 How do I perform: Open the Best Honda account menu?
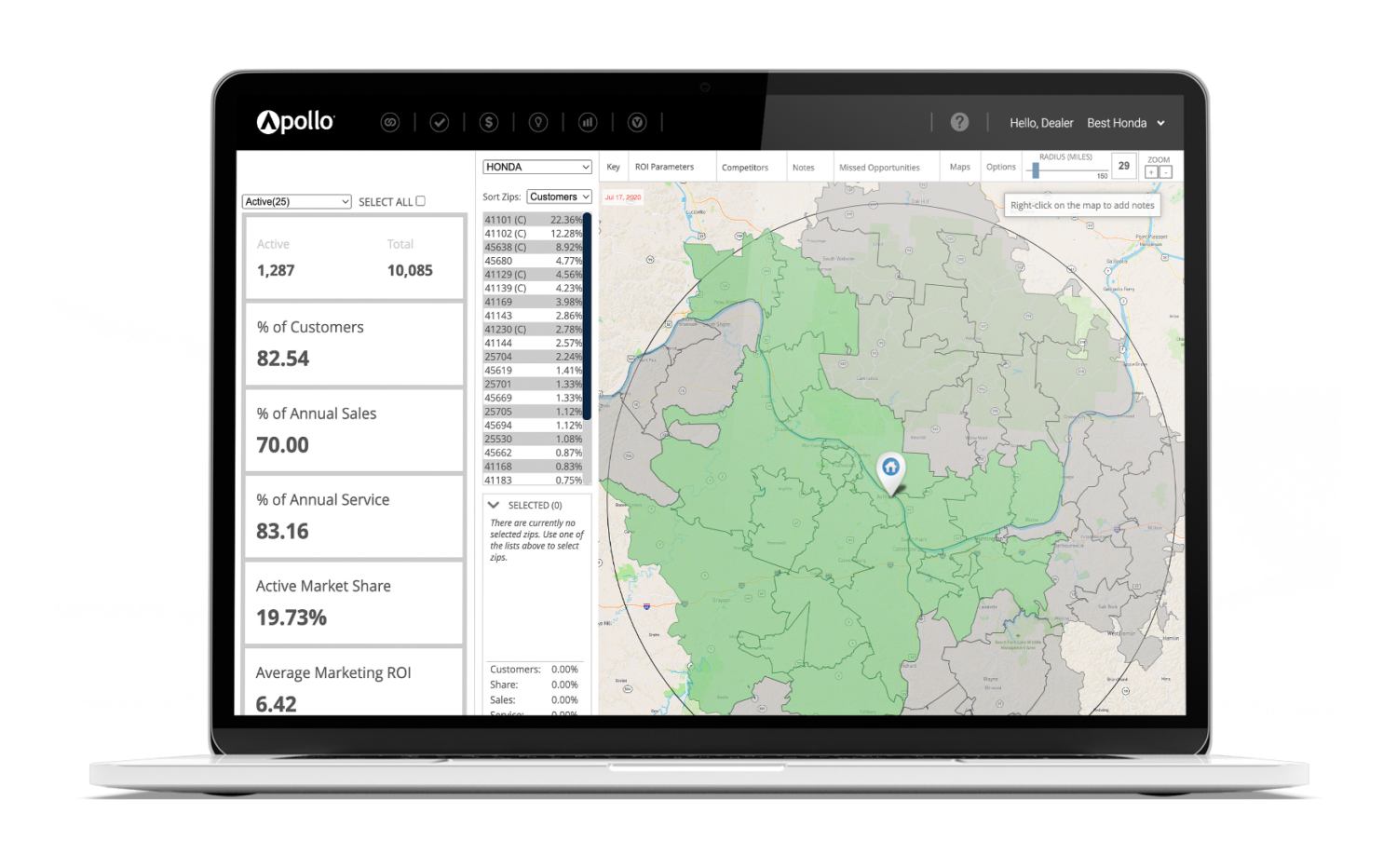pos(1125,122)
